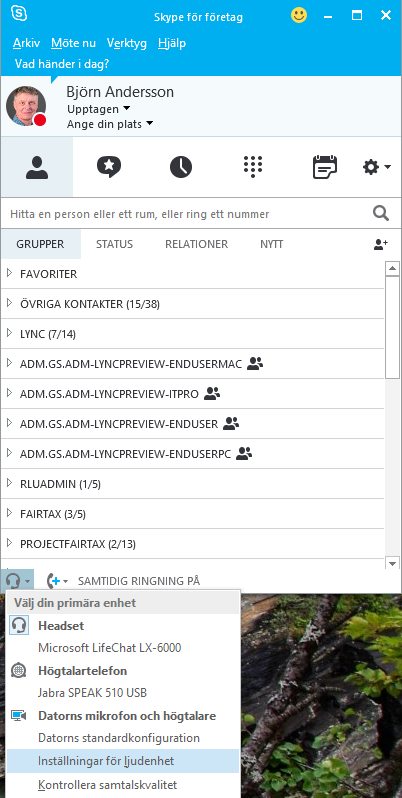
Task: Open the Conversations star bubble icon
Action: pos(108,167)
